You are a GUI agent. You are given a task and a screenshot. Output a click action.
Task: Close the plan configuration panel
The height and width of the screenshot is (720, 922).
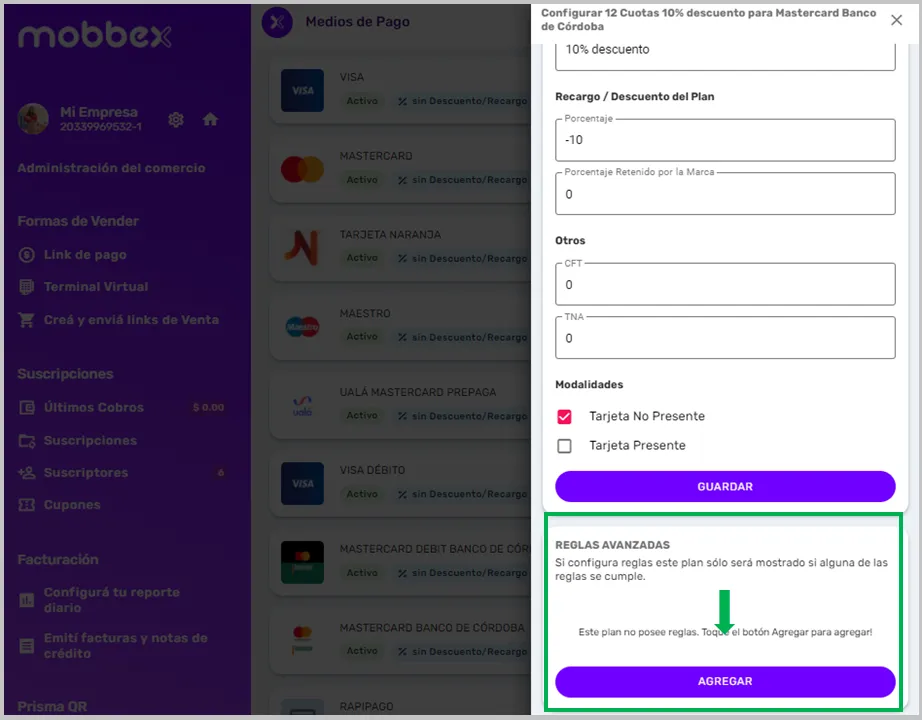click(896, 20)
